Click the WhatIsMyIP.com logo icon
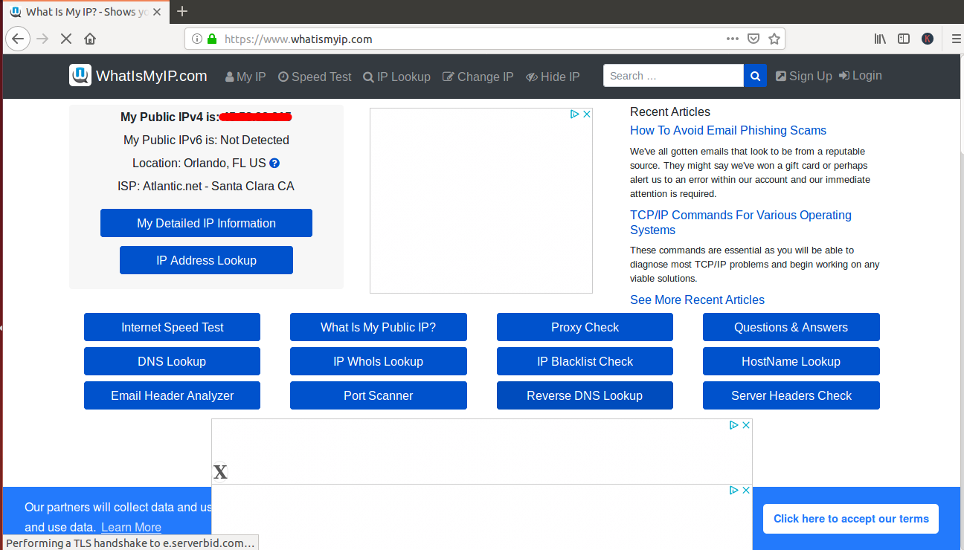This screenshot has width=964, height=550. pos(80,76)
